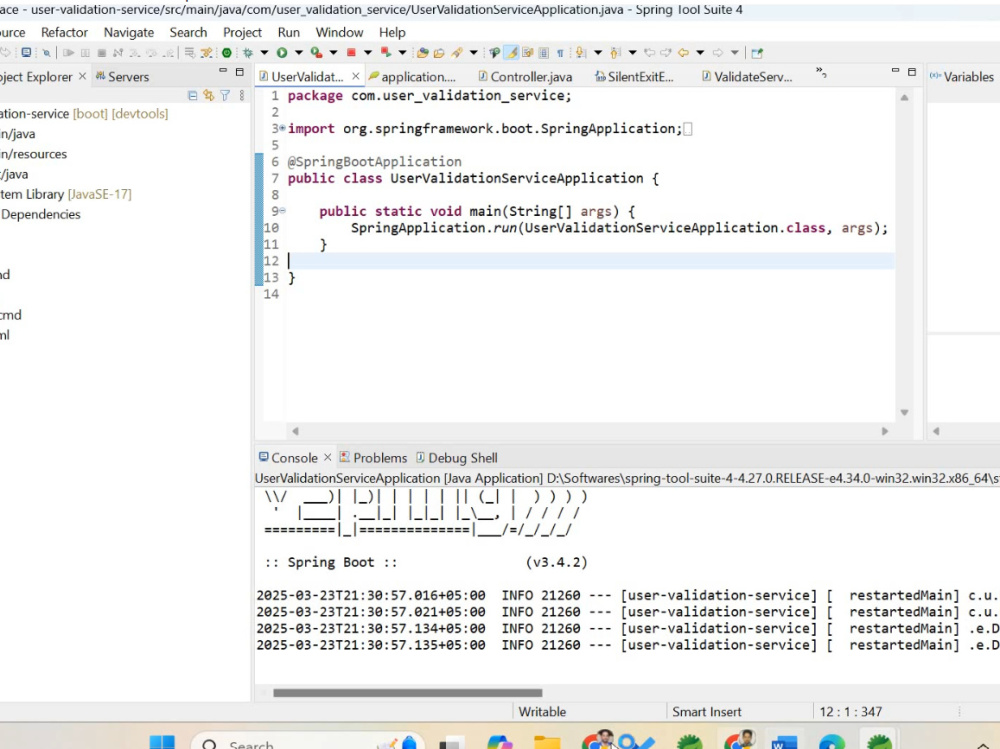Click the Open Perspective icon
The image size is (1000, 749).
757,53
